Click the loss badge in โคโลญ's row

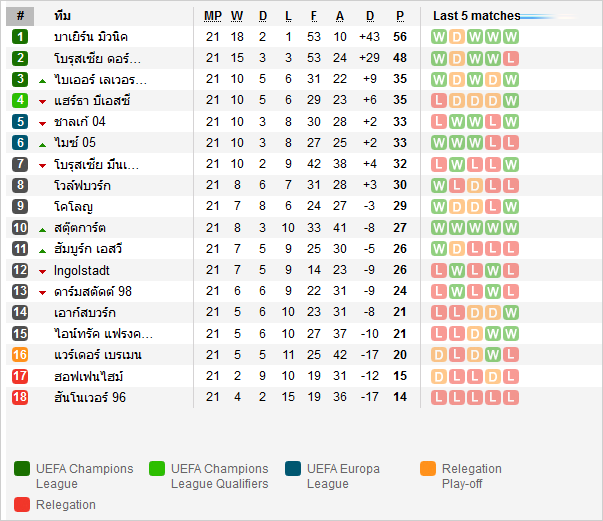512,207
